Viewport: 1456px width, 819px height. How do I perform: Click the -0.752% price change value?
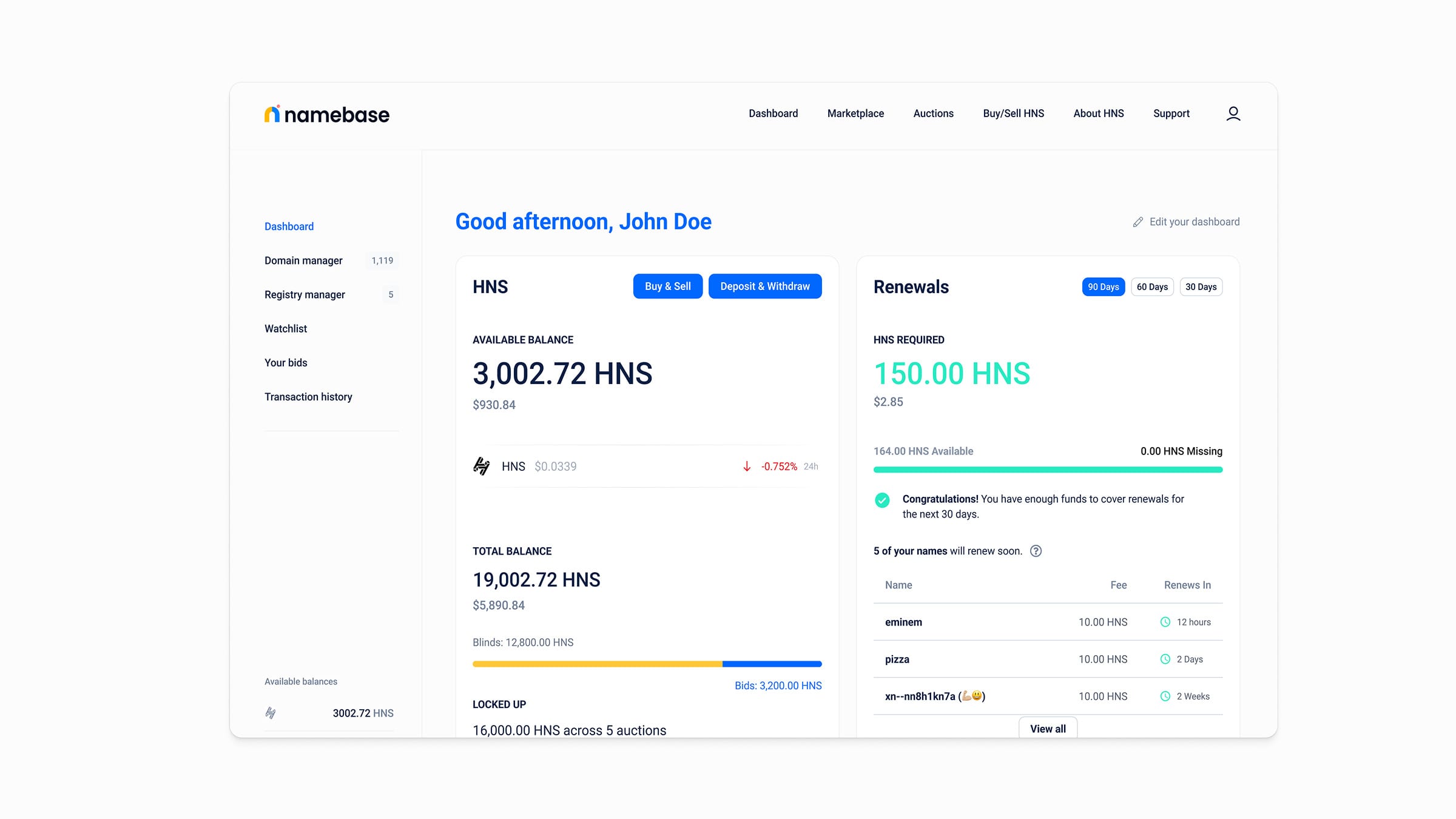coord(779,467)
